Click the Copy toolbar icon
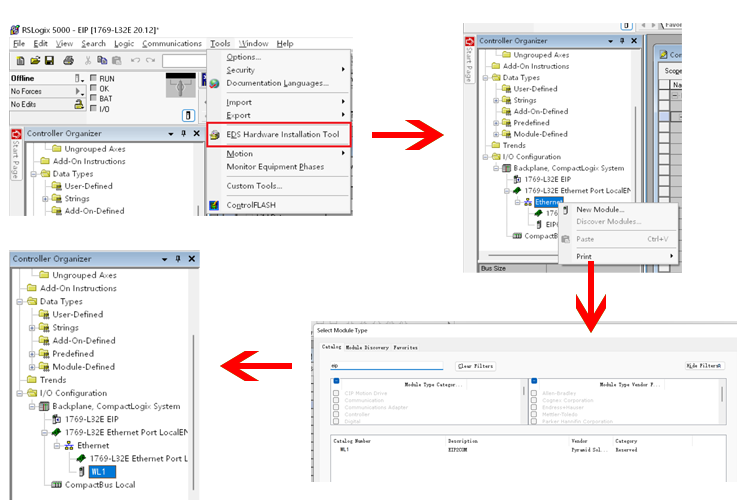 pos(102,60)
